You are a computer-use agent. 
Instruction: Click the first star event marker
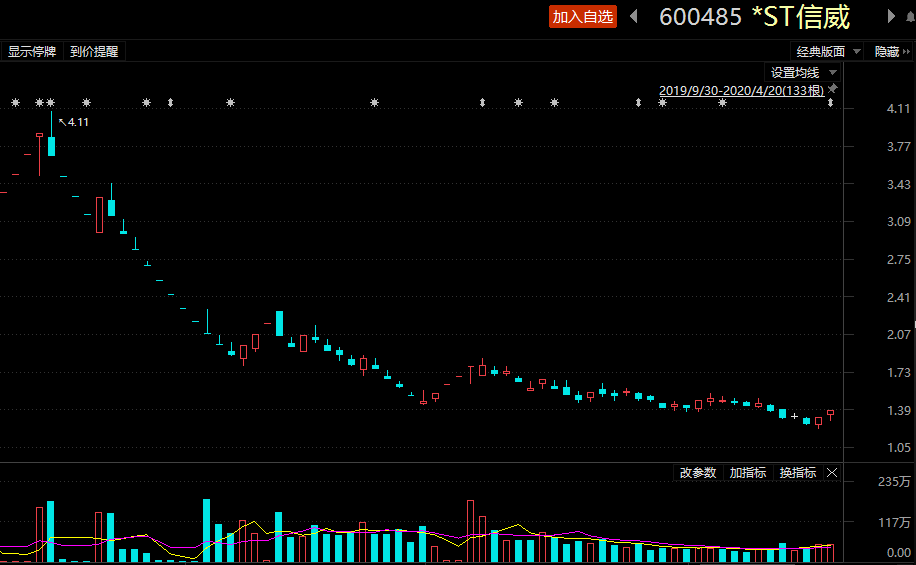tap(16, 103)
